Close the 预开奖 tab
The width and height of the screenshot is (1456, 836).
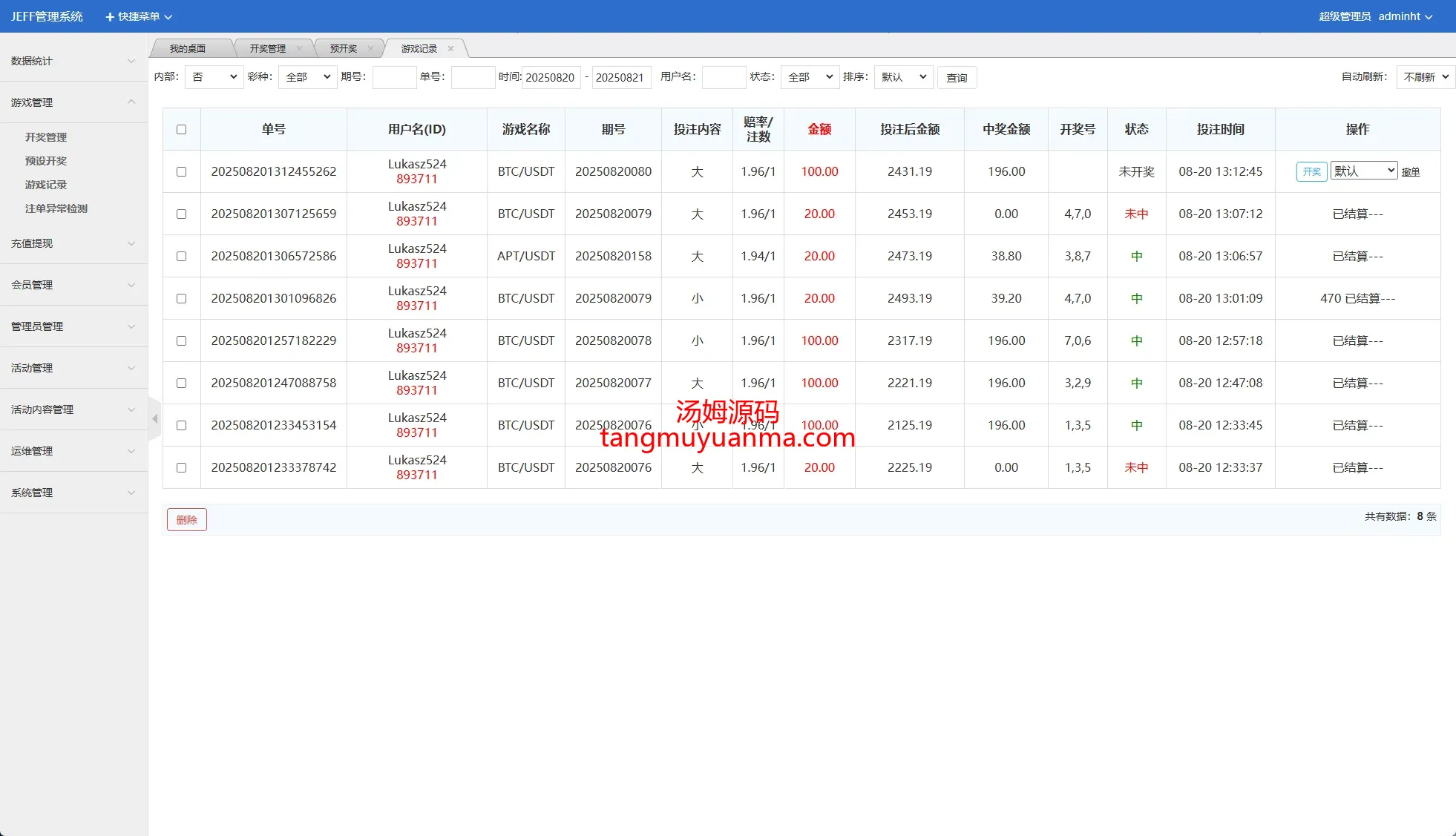tap(370, 49)
